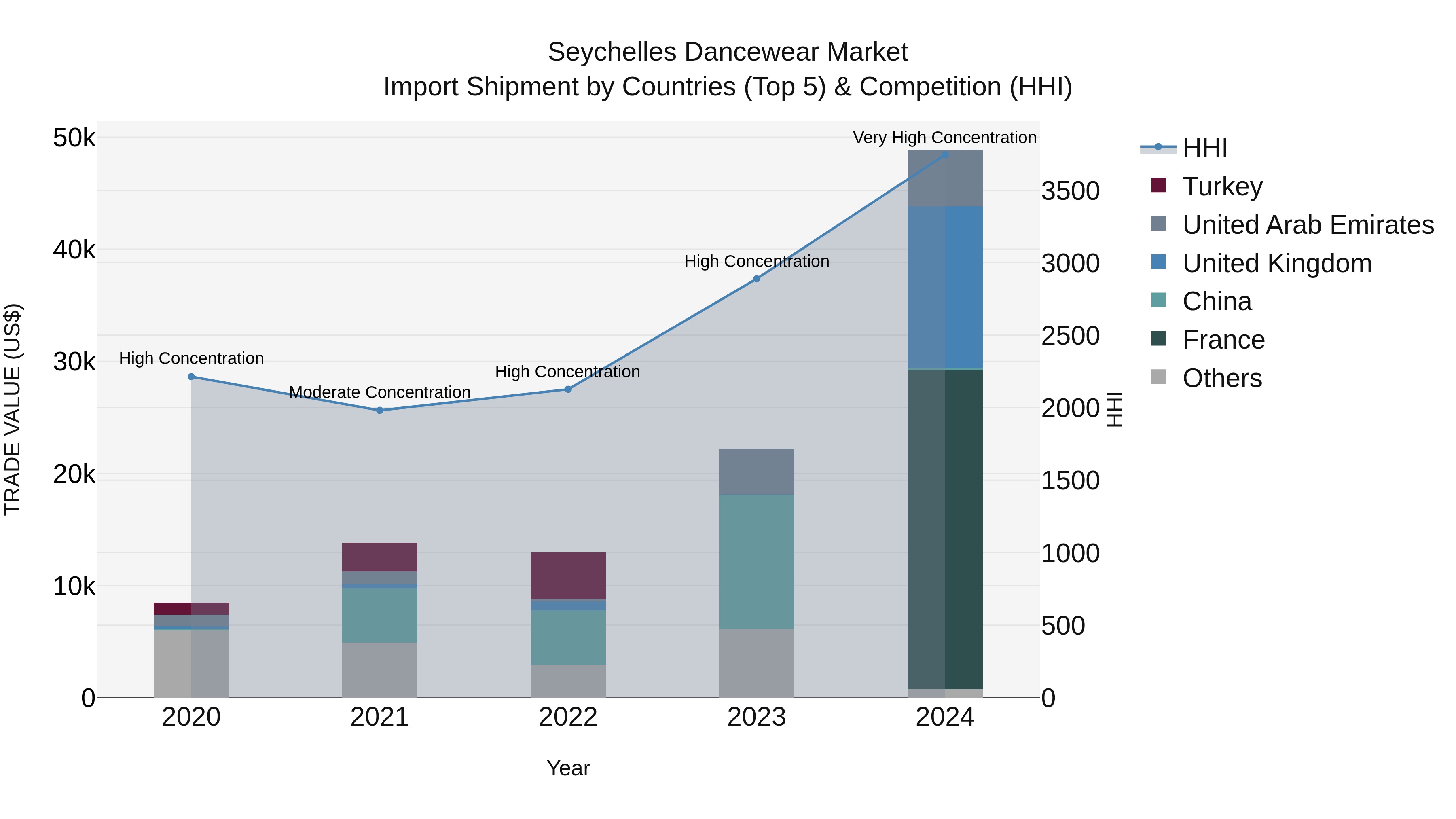Click the 'High Concentration' label above 2023
The width and height of the screenshot is (1456, 819).
757,261
